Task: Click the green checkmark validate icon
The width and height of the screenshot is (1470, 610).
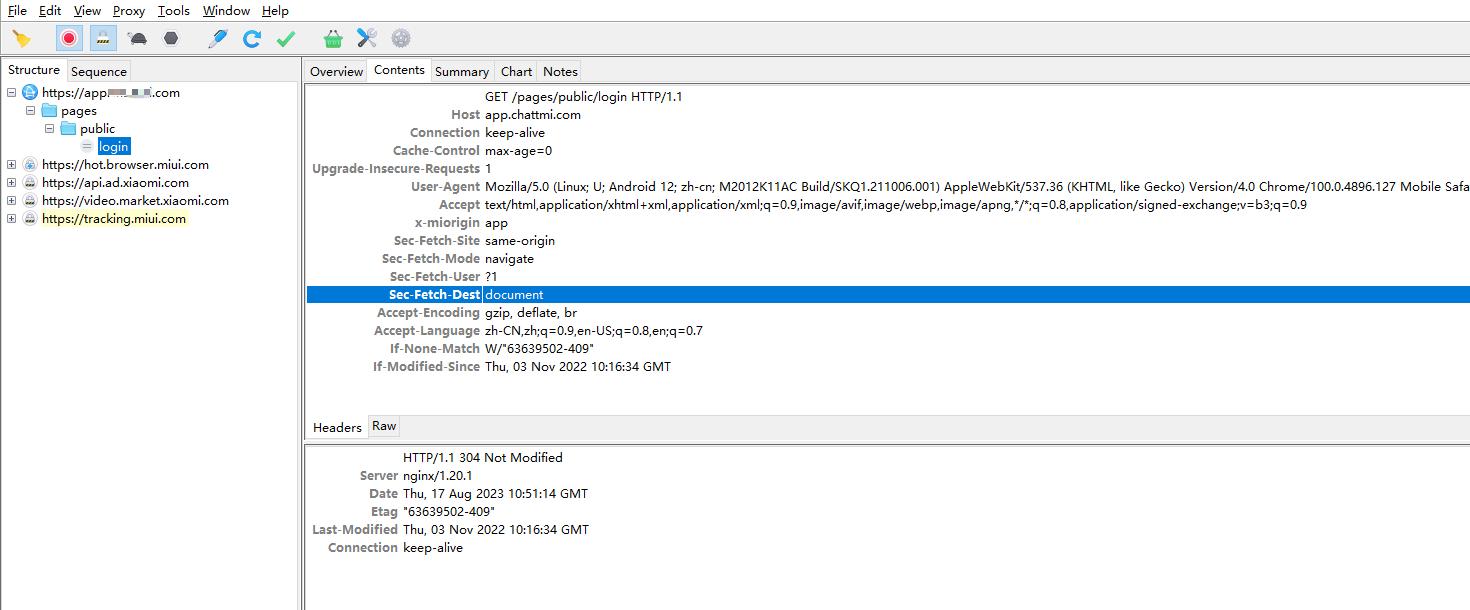Action: 286,39
